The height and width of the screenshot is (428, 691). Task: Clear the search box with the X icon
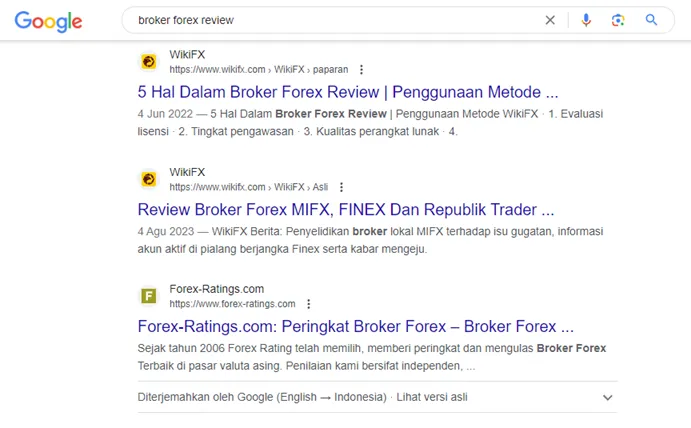(x=550, y=20)
